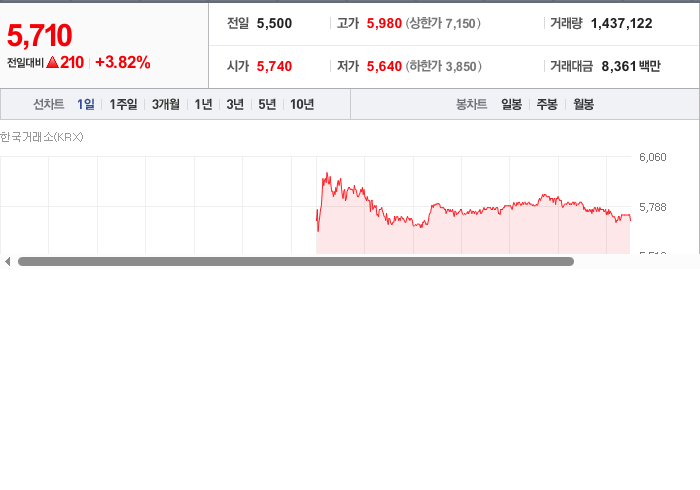Click the 고가 value 5,980
The height and width of the screenshot is (490, 700).
pyautogui.click(x=384, y=23)
